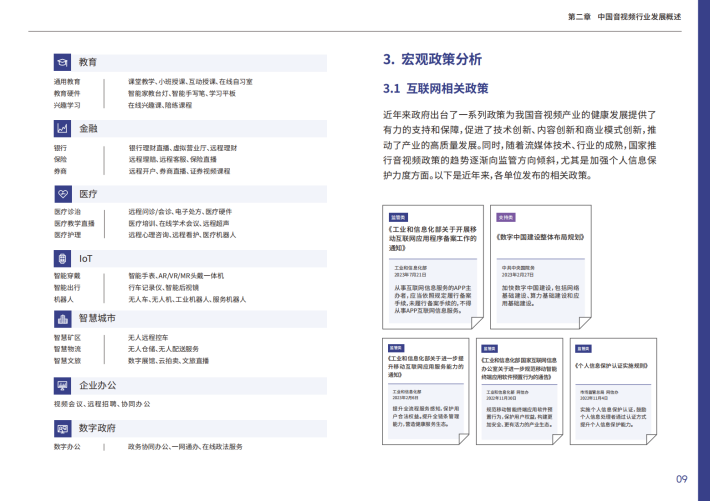This screenshot has width=710, height=501.
Task: Click the 医疗教学直播 row label
Action: (74, 223)
